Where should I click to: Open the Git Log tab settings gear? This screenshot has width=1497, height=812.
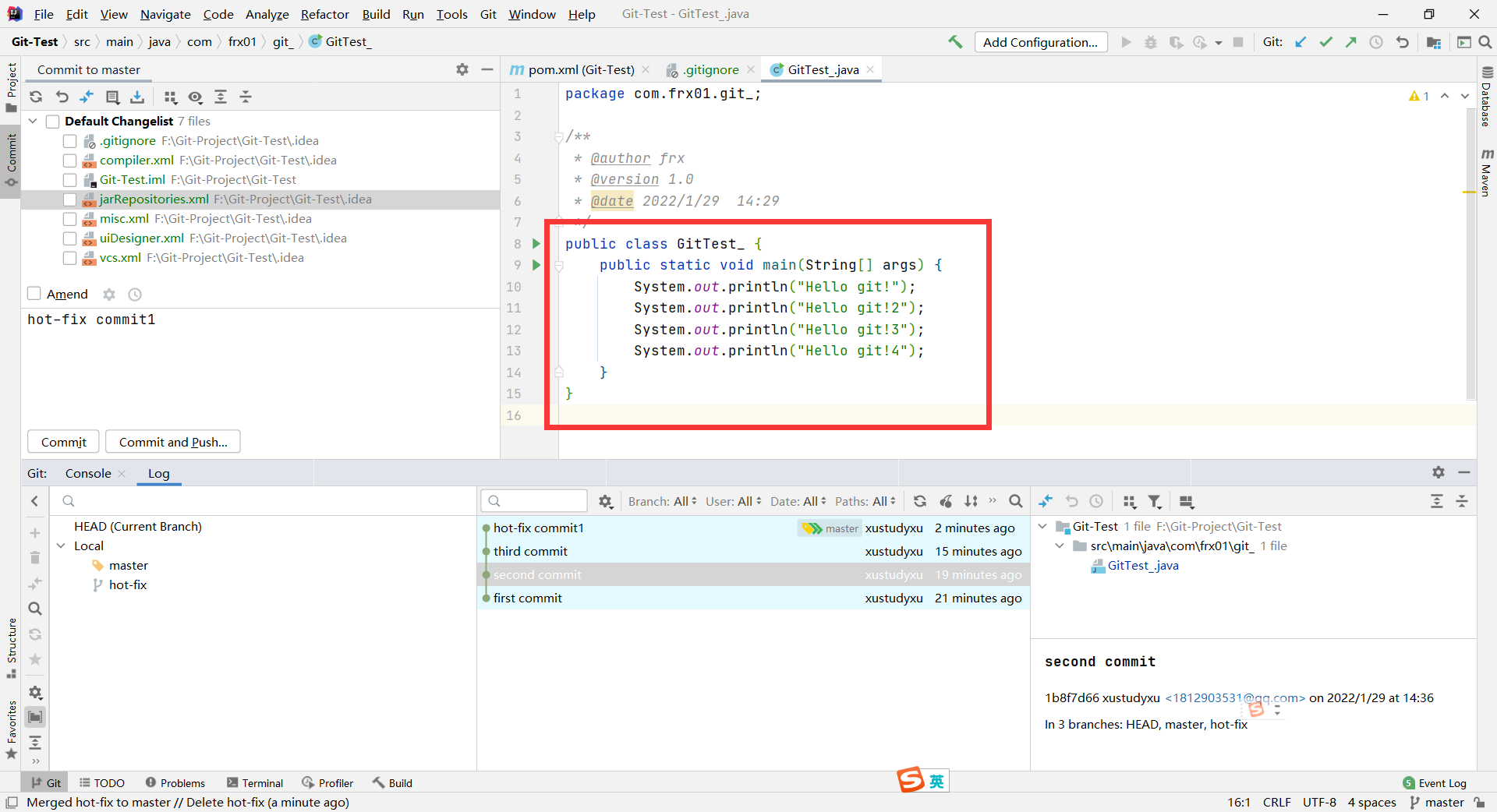pyautogui.click(x=606, y=501)
